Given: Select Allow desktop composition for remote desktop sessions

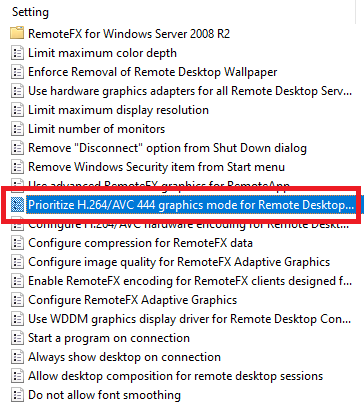Looking at the screenshot, I should (x=175, y=376).
